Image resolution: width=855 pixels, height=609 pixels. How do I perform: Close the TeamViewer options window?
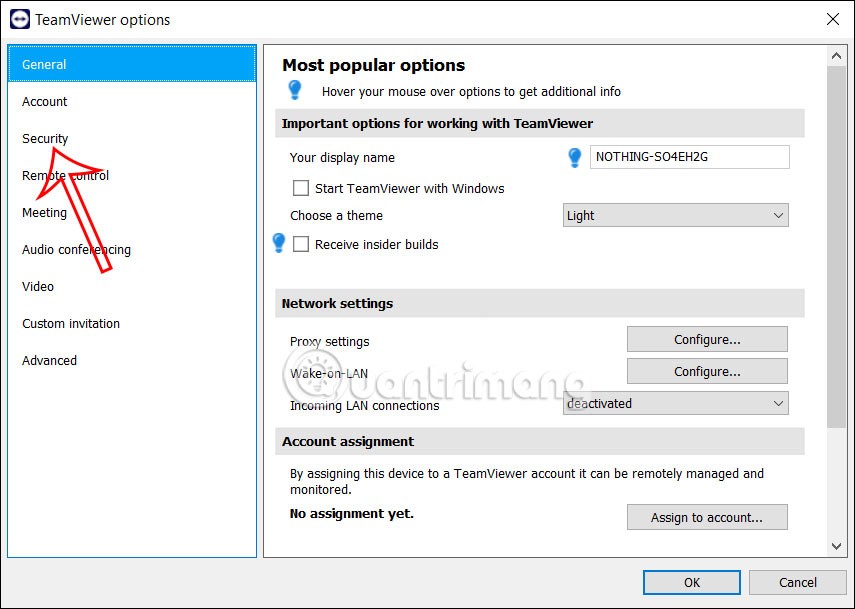[x=832, y=19]
